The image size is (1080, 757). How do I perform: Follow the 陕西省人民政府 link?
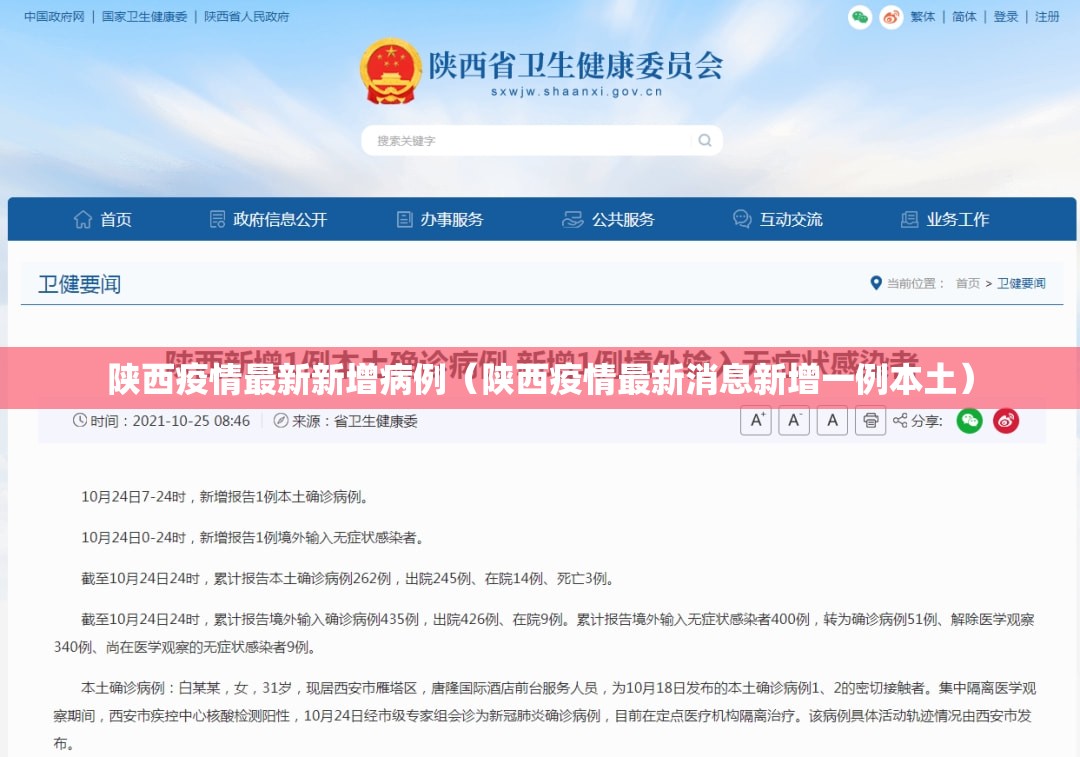click(247, 17)
